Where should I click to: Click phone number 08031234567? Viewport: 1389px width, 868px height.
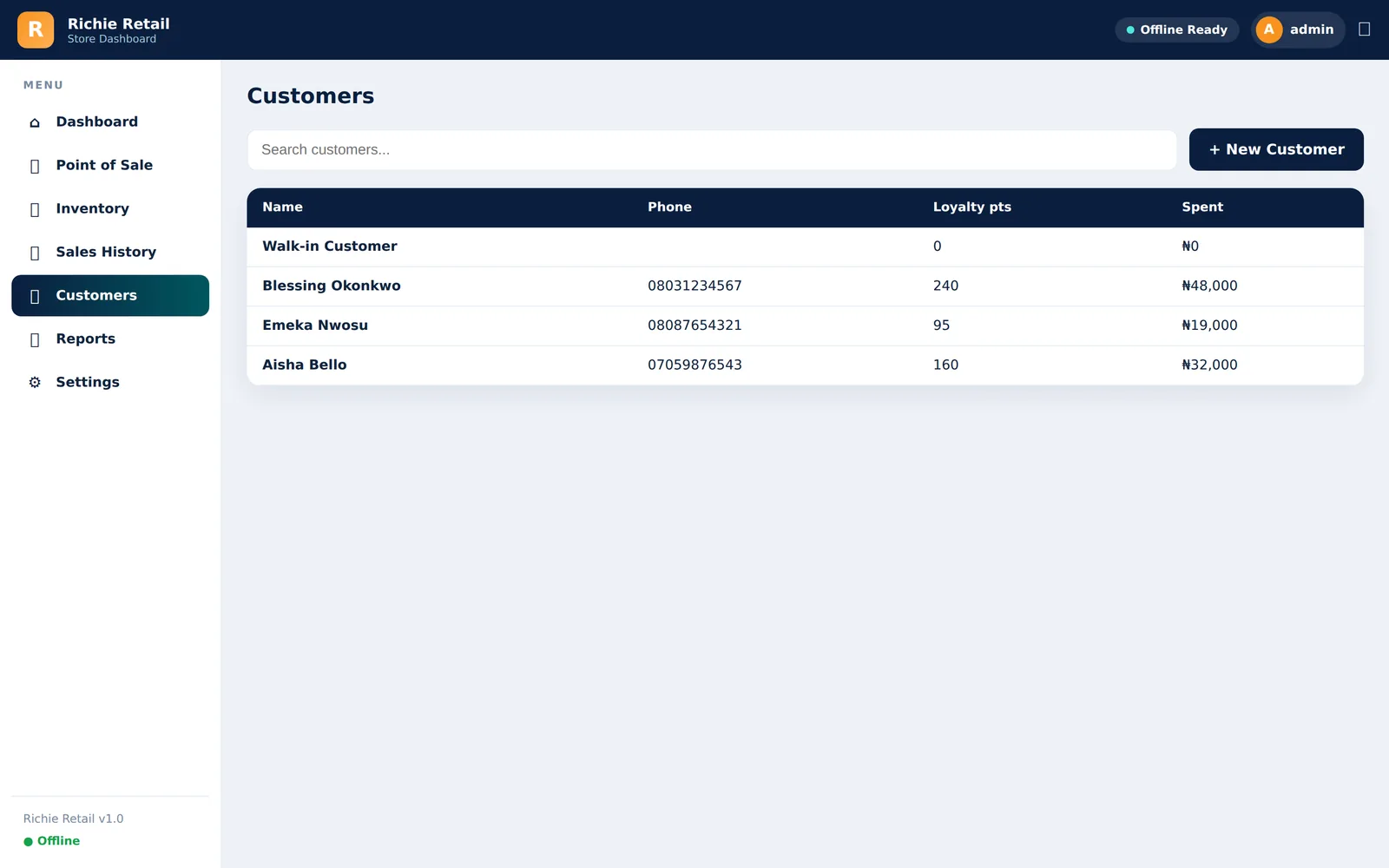694,286
